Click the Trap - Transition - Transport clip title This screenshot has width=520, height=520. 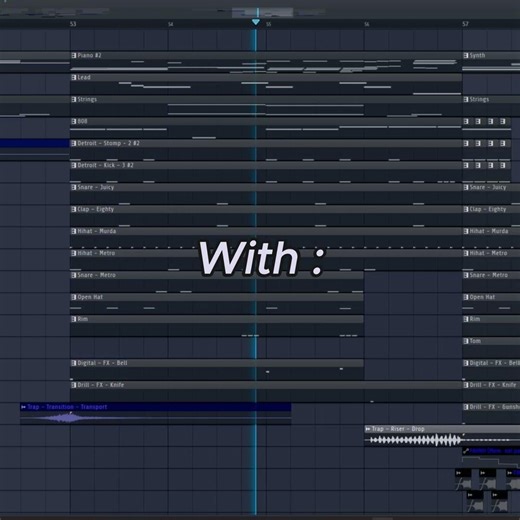(x=67, y=407)
